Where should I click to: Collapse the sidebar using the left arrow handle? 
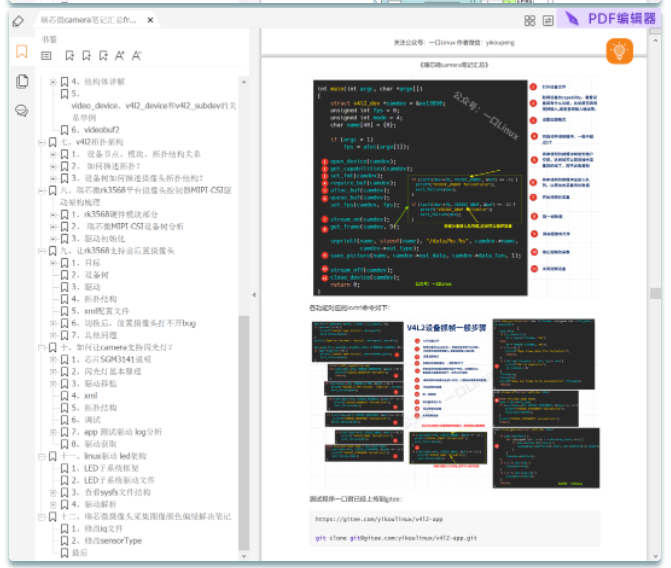254,295
